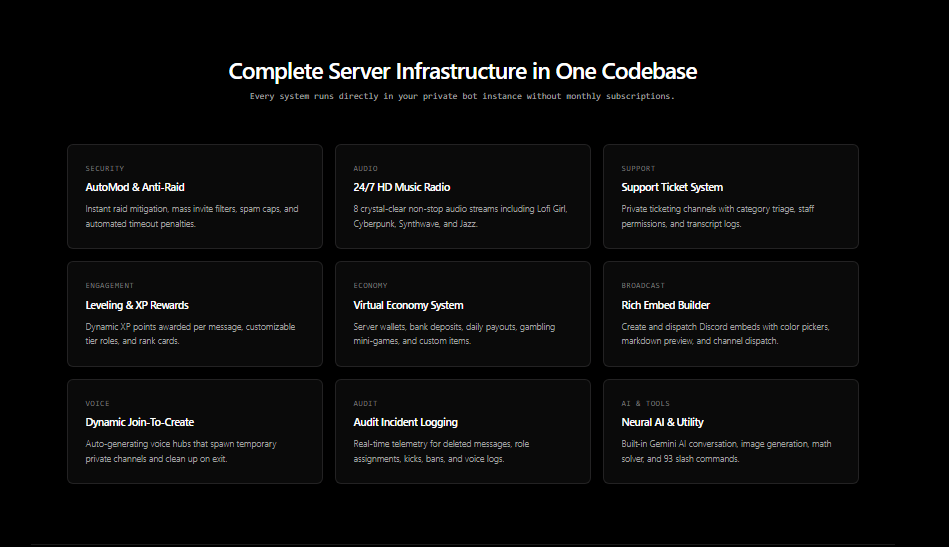Click the Rich Embed Builder card heading
Screen dimensions: 949x547
click(665, 305)
